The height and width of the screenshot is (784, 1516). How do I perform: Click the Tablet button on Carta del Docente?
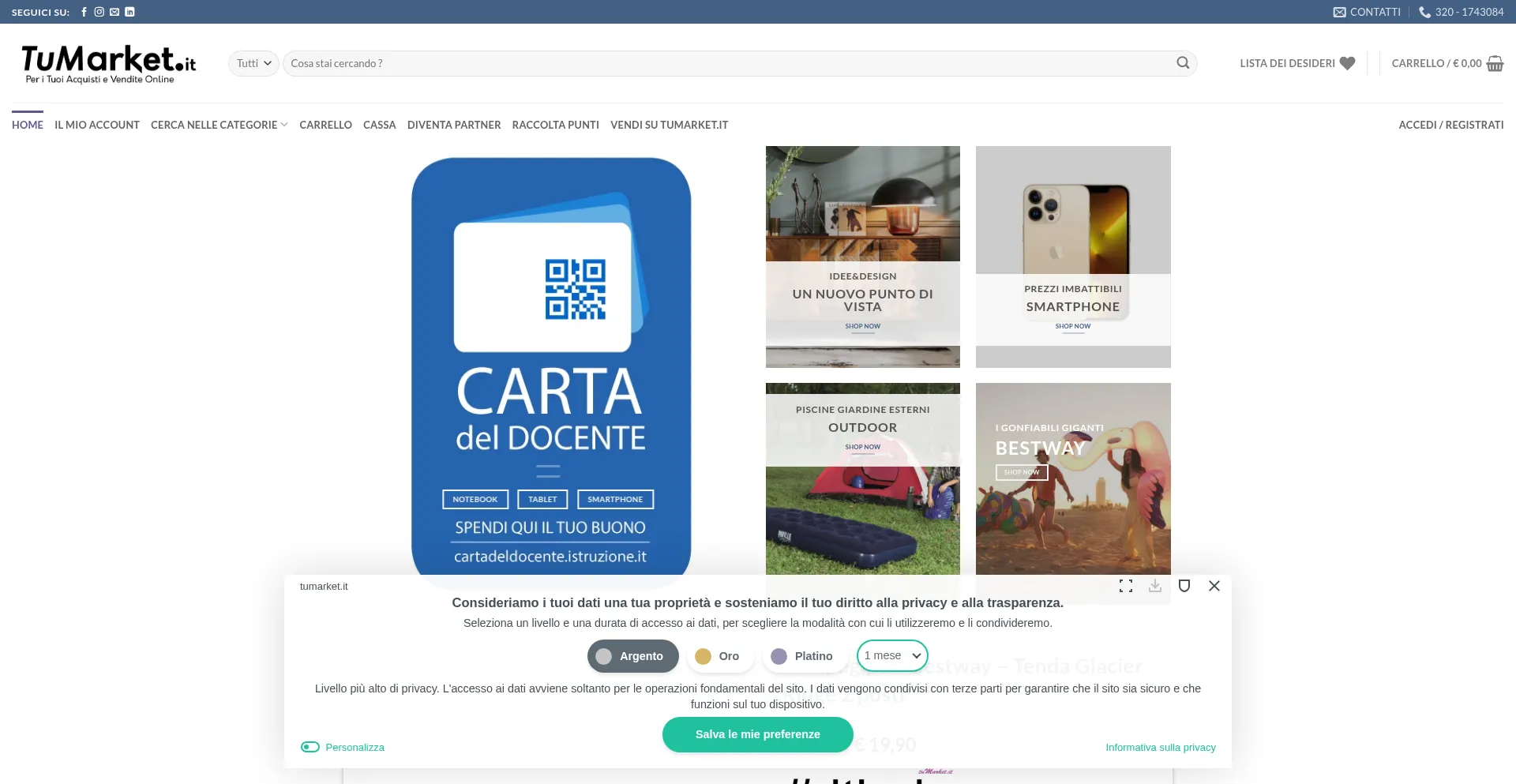542,499
